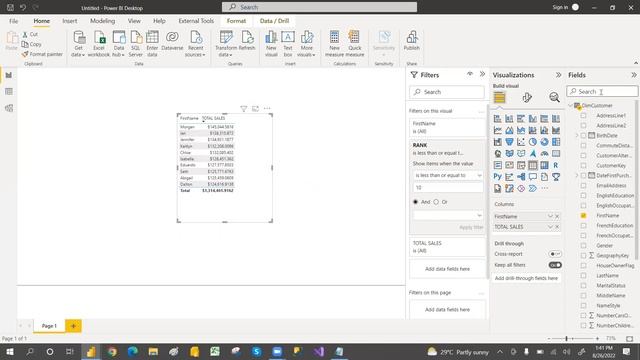Open the Analytics magnifier tab

click(554, 98)
